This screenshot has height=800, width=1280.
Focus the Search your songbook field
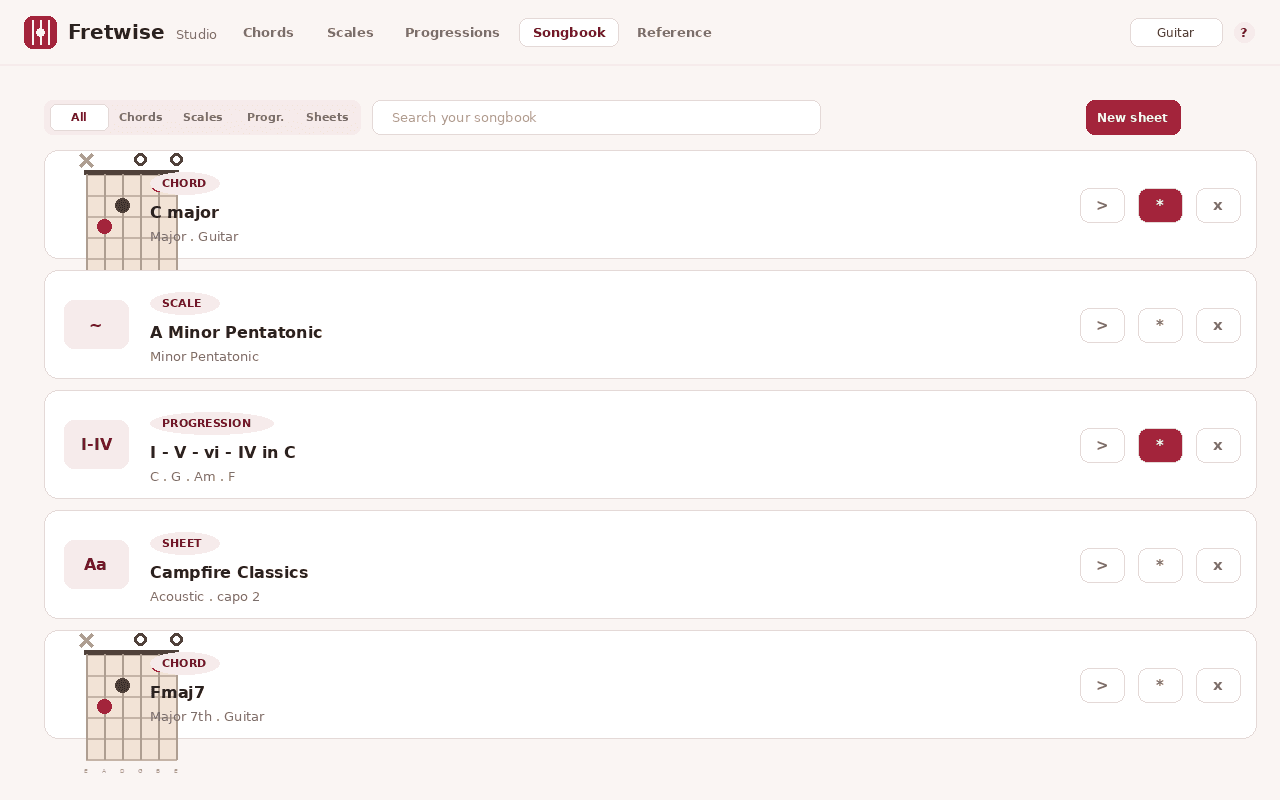pyautogui.click(x=596, y=117)
